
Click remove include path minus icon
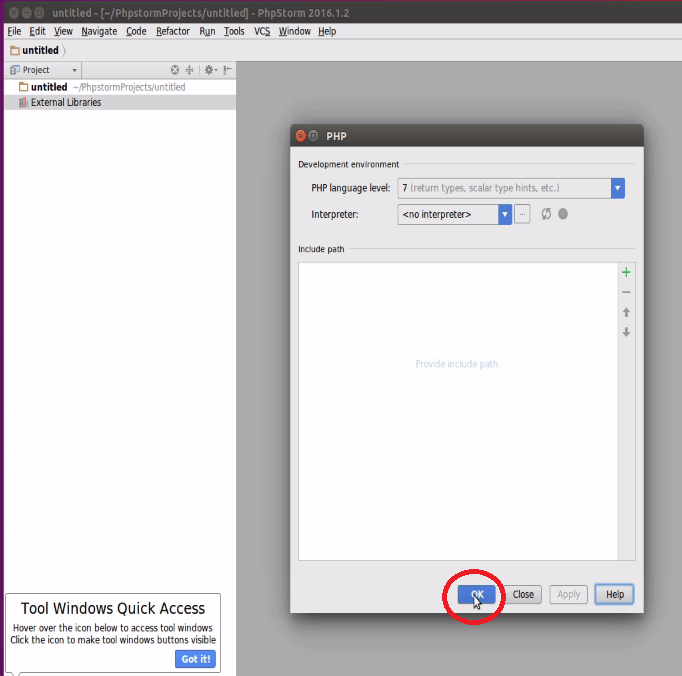click(x=626, y=292)
